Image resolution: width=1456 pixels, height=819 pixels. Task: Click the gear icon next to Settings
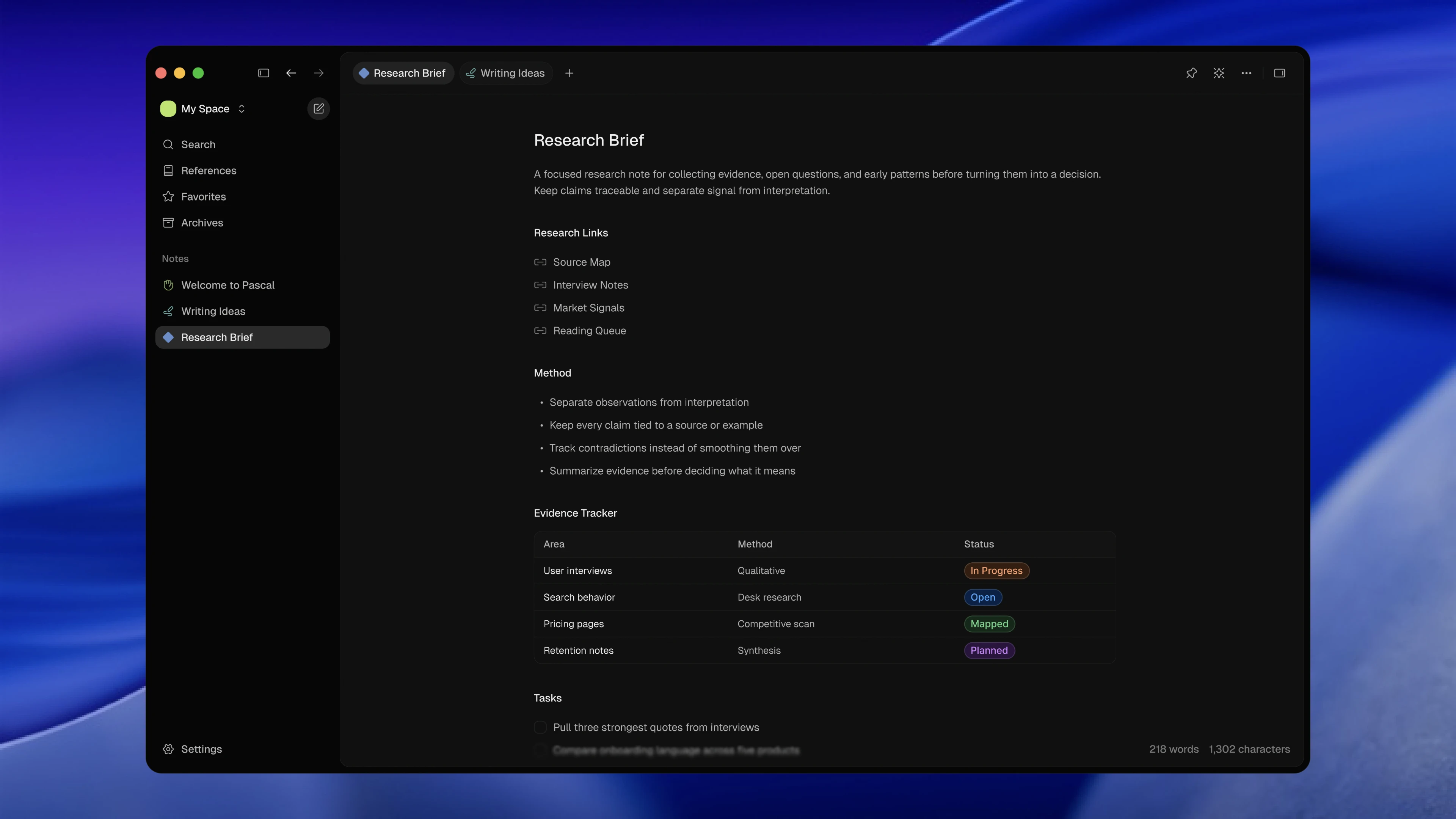click(168, 749)
